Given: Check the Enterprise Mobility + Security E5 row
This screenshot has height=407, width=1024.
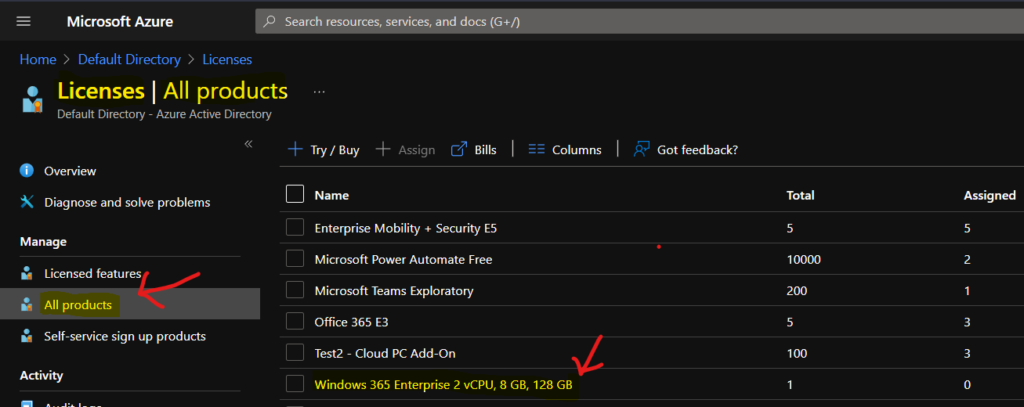Looking at the screenshot, I should click(x=295, y=228).
